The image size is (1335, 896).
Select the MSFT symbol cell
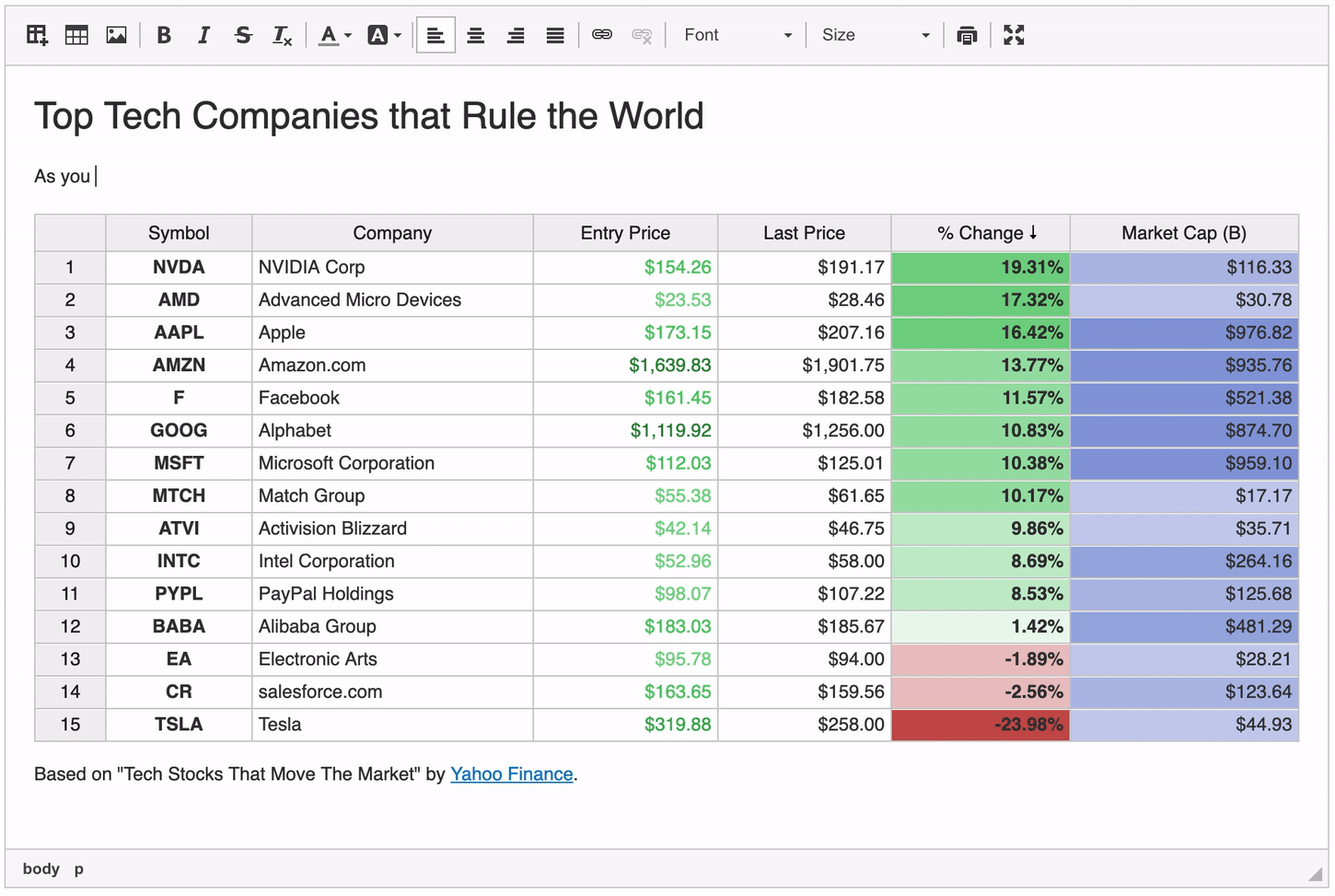point(179,463)
